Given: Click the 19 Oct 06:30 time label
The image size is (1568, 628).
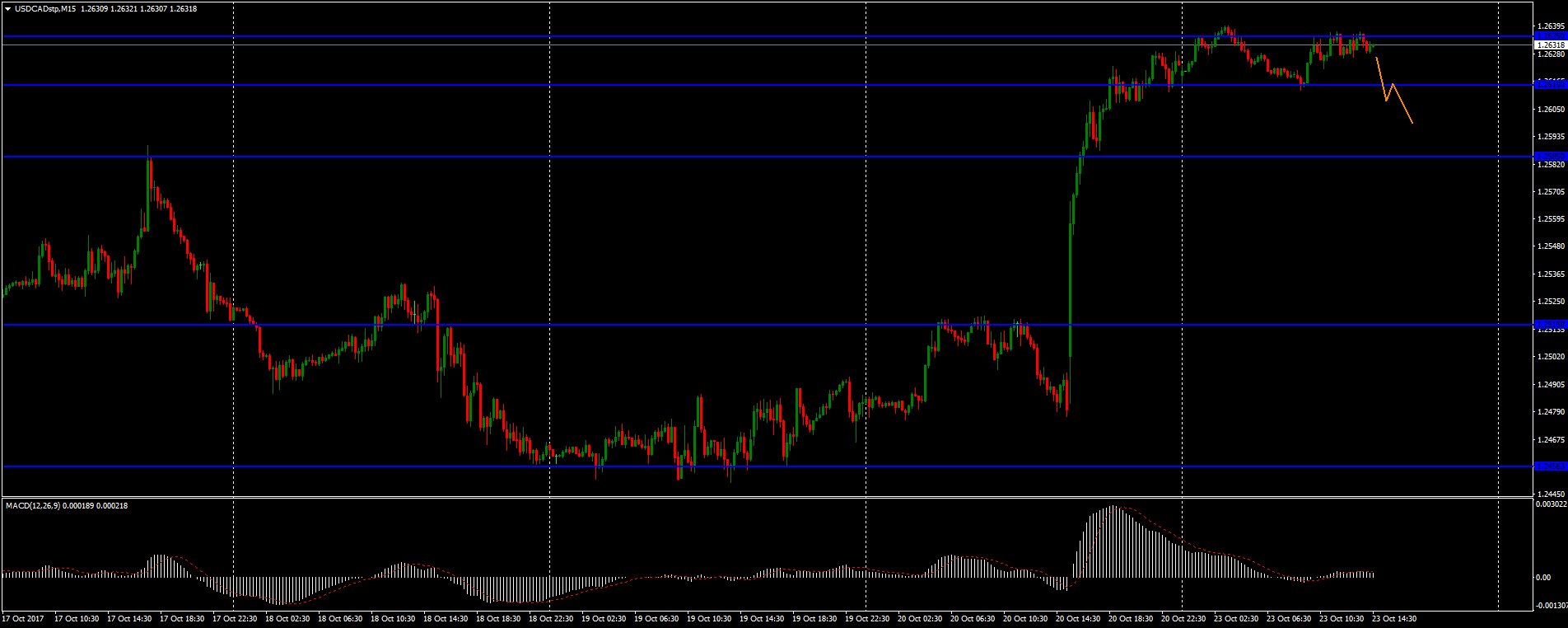Looking at the screenshot, I should tap(656, 618).
